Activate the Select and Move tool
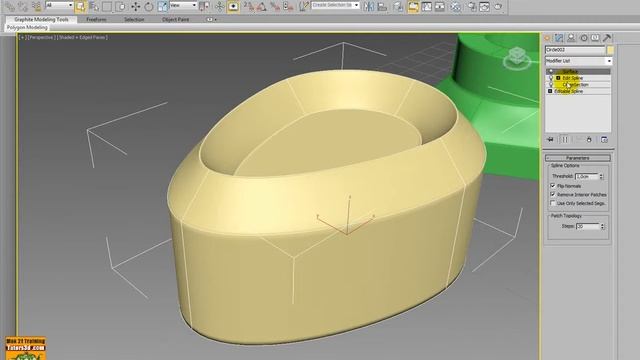The image size is (640, 360). point(136,6)
